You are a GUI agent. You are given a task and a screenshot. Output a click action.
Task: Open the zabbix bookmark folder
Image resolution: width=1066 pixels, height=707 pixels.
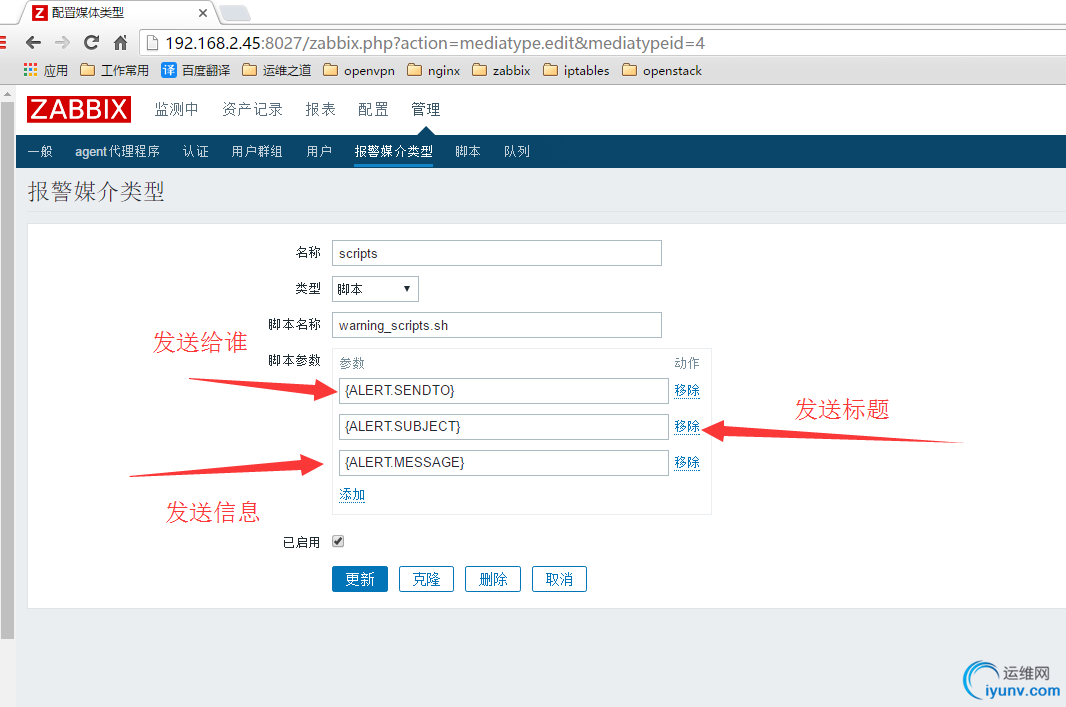(501, 70)
